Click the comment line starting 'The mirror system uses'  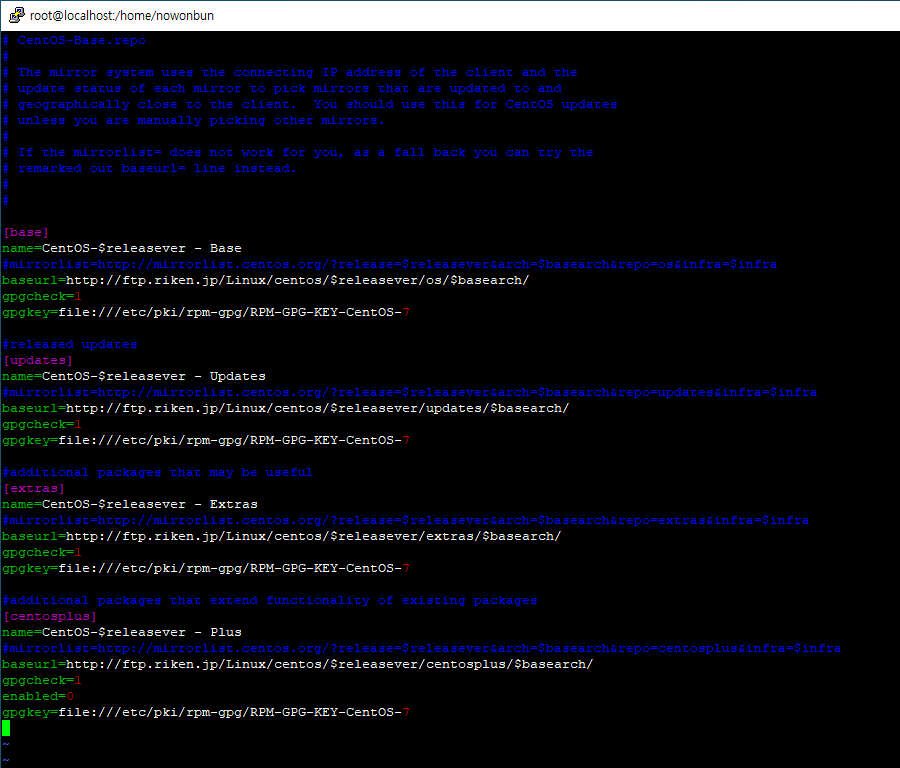[x=290, y=73]
